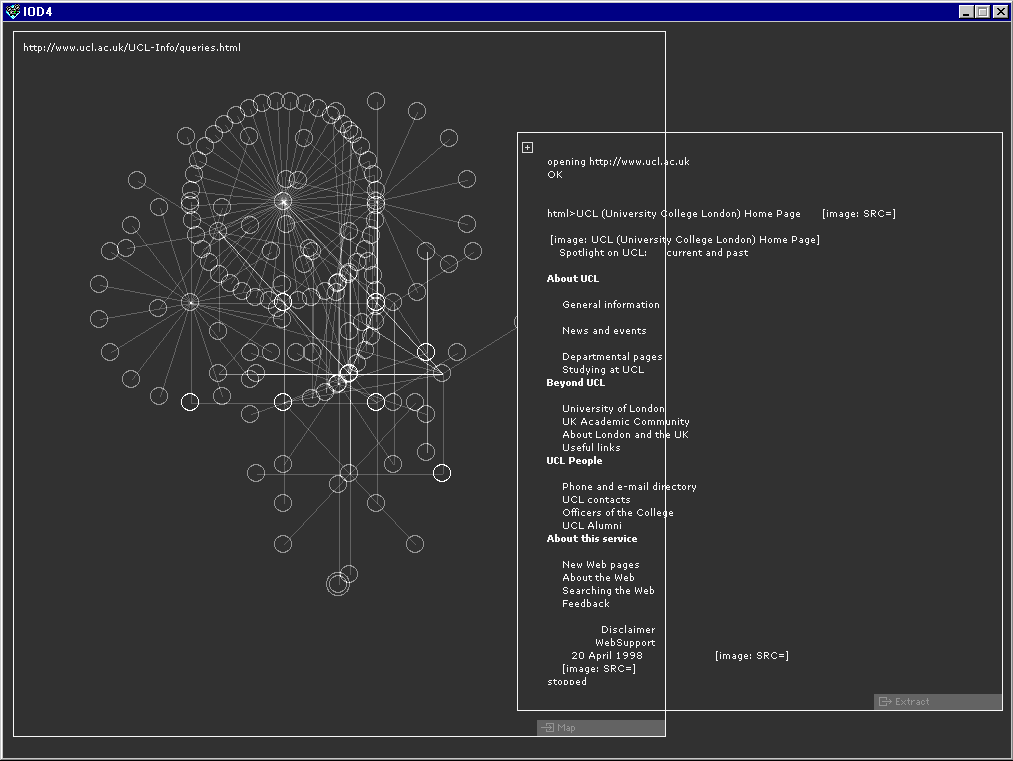
Task: Open the "Feedback" link
Action: (x=585, y=603)
